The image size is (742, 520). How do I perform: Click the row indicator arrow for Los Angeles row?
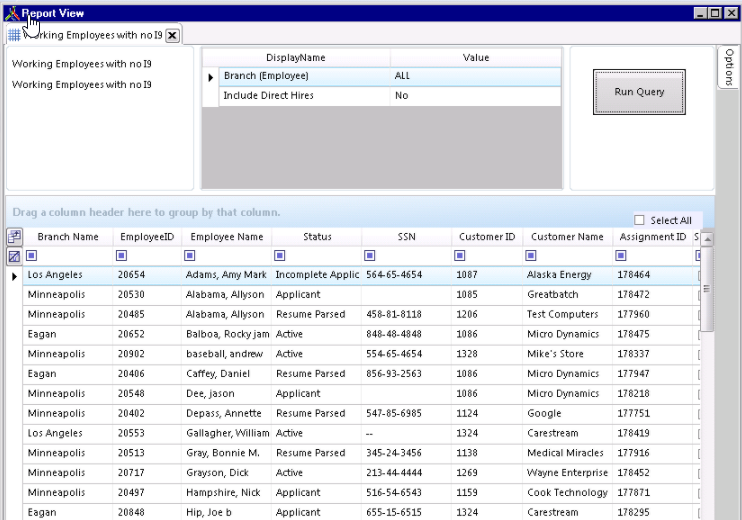tap(14, 276)
